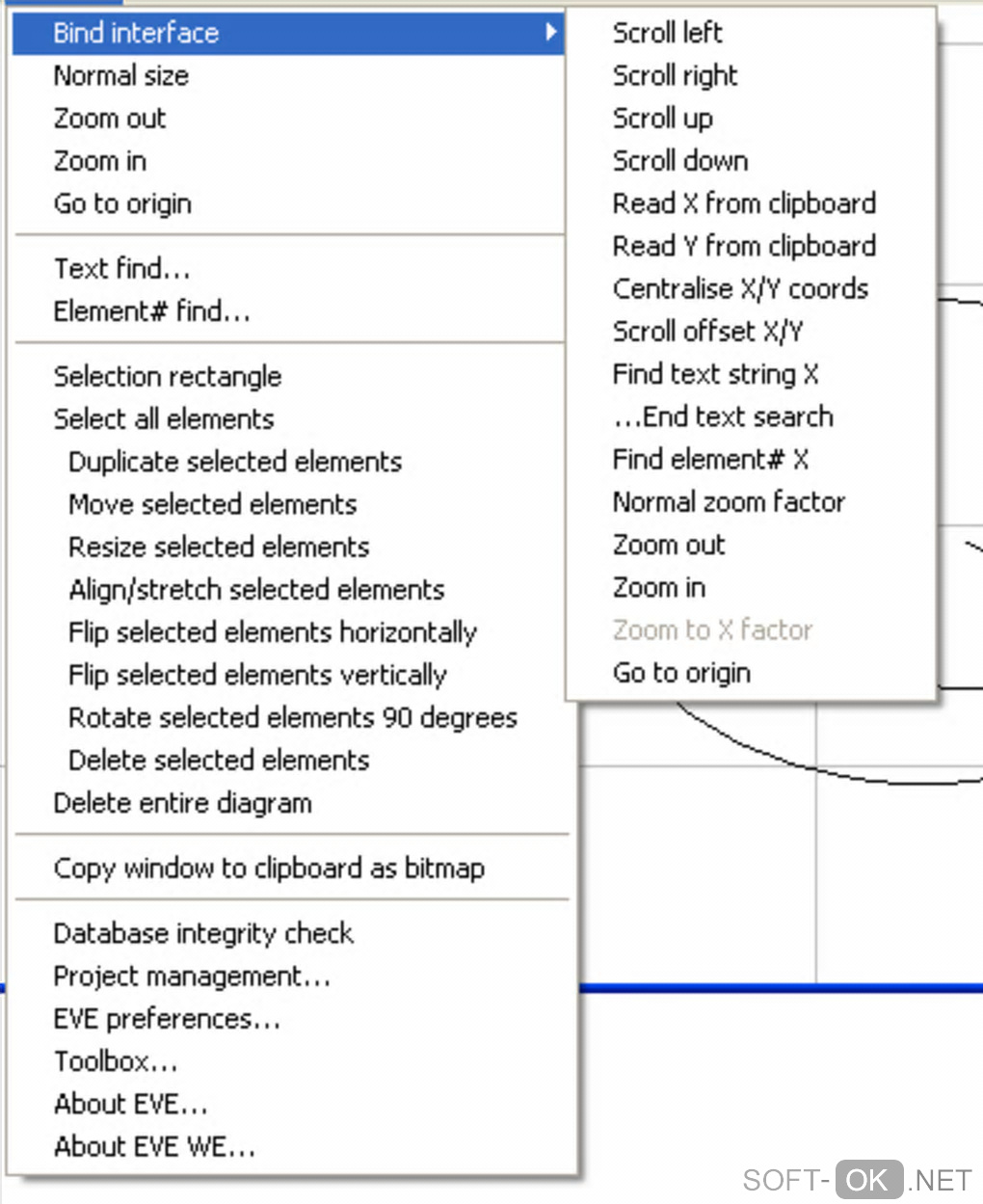
Task: Open EVE preferences...
Action: (167, 1019)
